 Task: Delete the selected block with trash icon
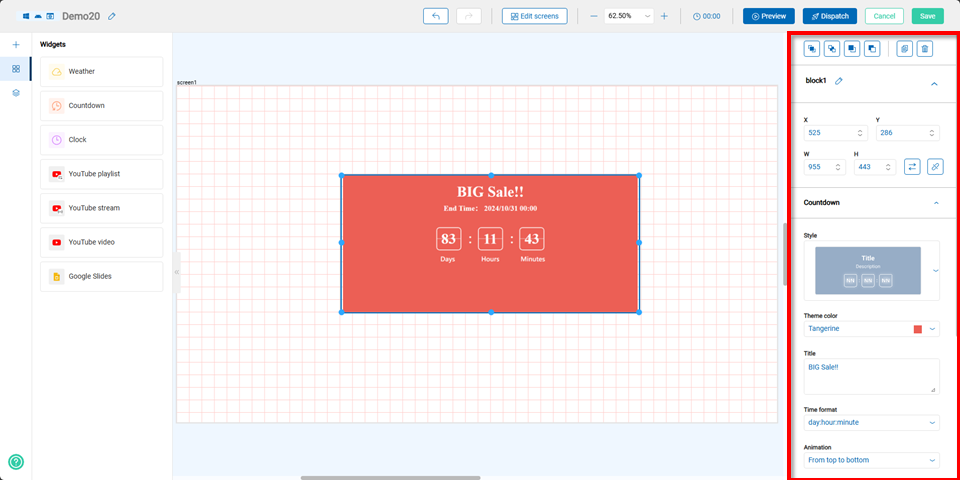pos(925,48)
